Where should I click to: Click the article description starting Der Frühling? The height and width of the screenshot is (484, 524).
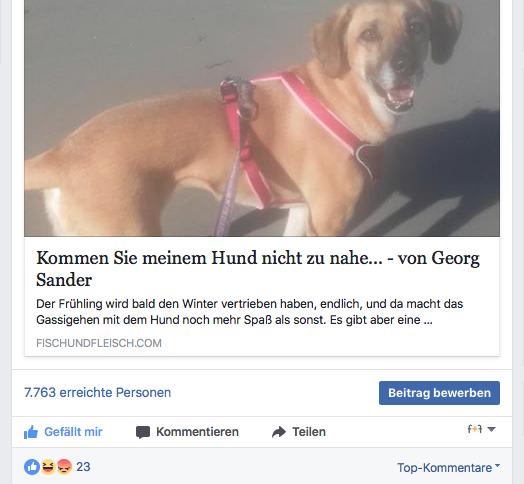click(x=250, y=312)
